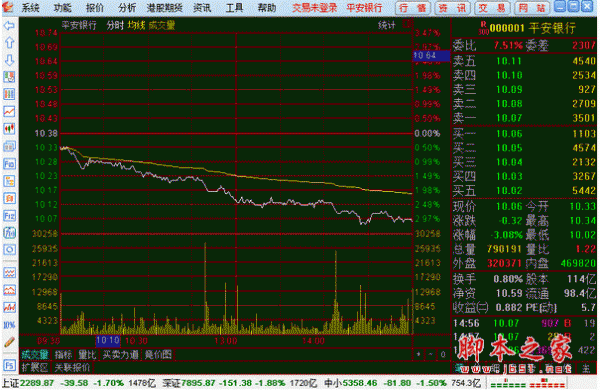Viewport: 600px width, 390px height.
Task: Click the ~ button right of the indicator tabs
Action: (430, 354)
